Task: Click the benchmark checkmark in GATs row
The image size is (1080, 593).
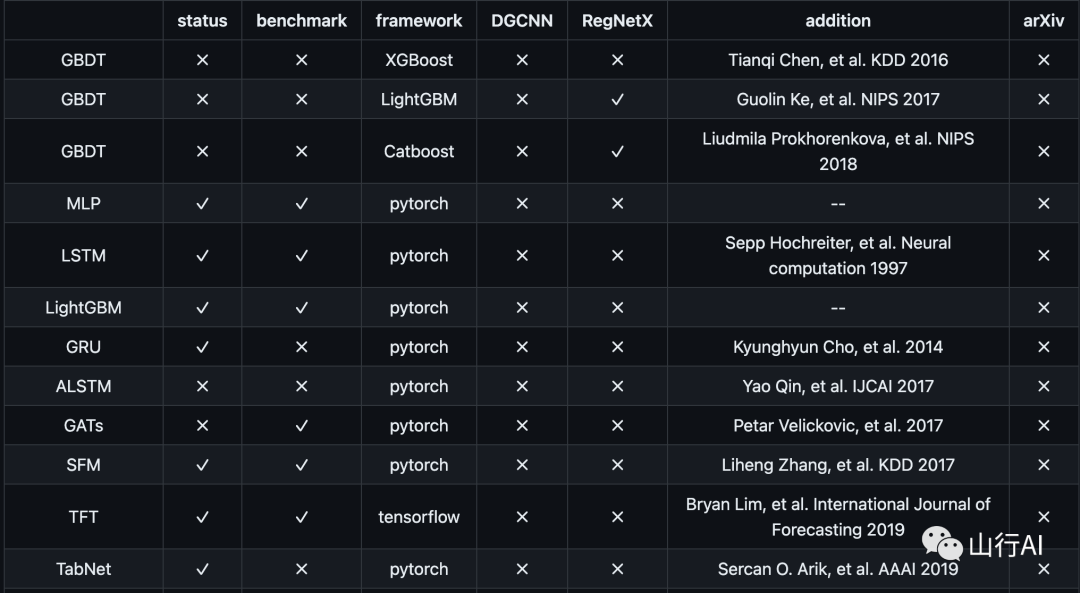Action: [x=301, y=426]
